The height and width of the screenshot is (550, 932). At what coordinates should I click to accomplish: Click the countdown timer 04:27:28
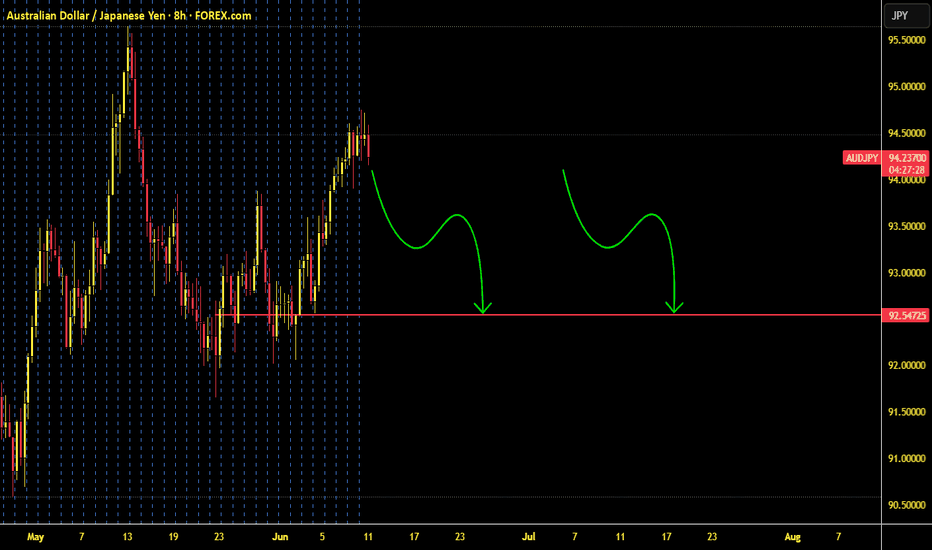pyautogui.click(x=907, y=170)
